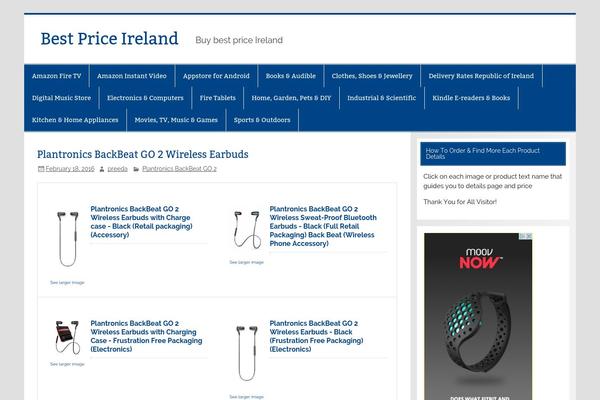This screenshot has width=600, height=400.
Task: Click the Charge case retail earbuds thumbnail
Action: [67, 238]
